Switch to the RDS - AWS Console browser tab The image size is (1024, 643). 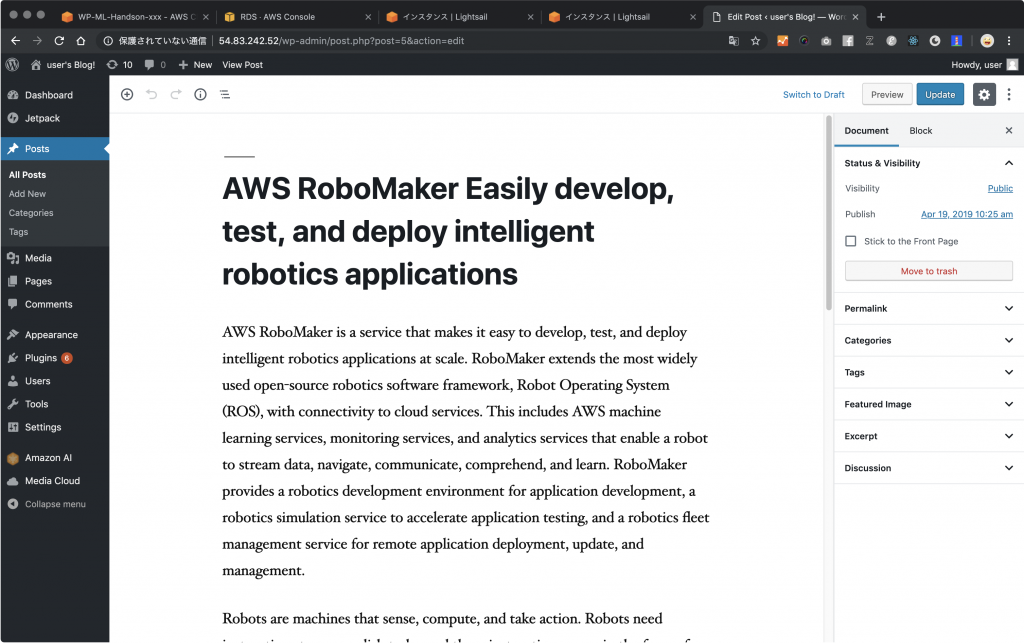[x=297, y=17]
